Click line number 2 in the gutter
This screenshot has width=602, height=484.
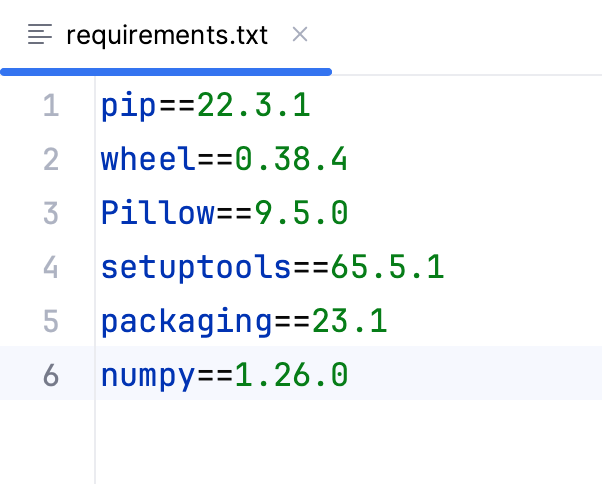(x=51, y=159)
